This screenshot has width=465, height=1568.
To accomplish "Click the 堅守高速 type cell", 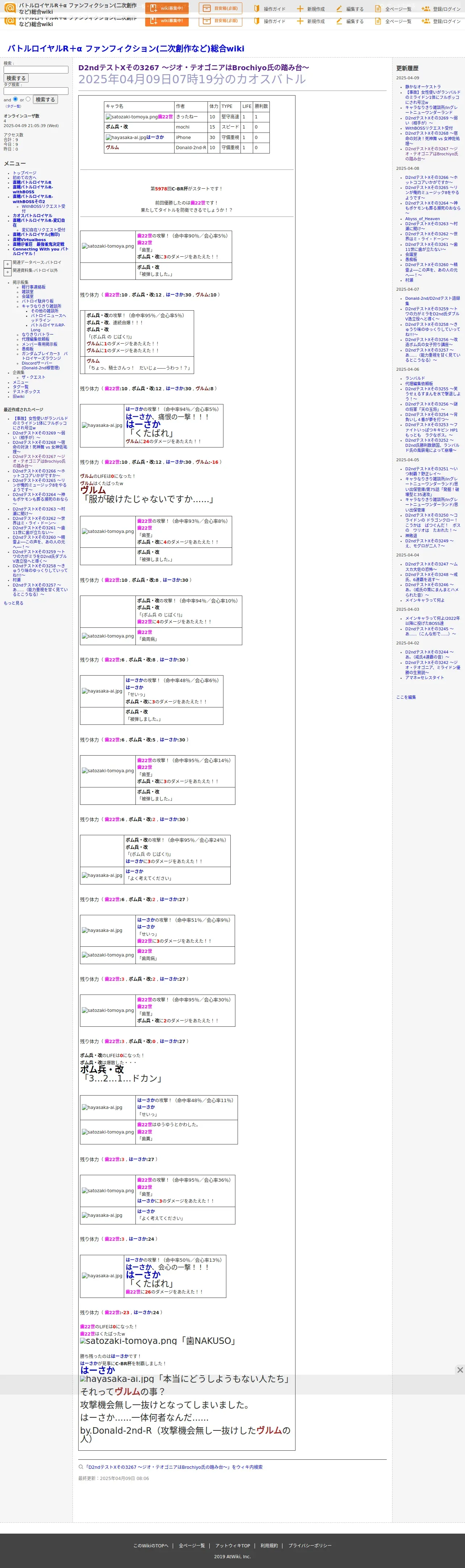I will pos(230,117).
